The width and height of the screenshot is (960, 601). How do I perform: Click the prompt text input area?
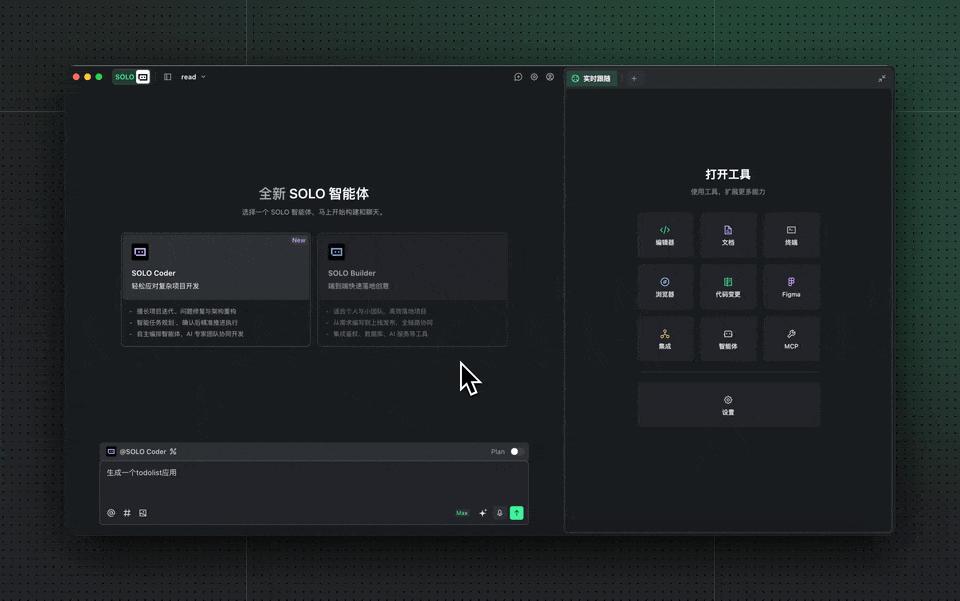click(313, 482)
